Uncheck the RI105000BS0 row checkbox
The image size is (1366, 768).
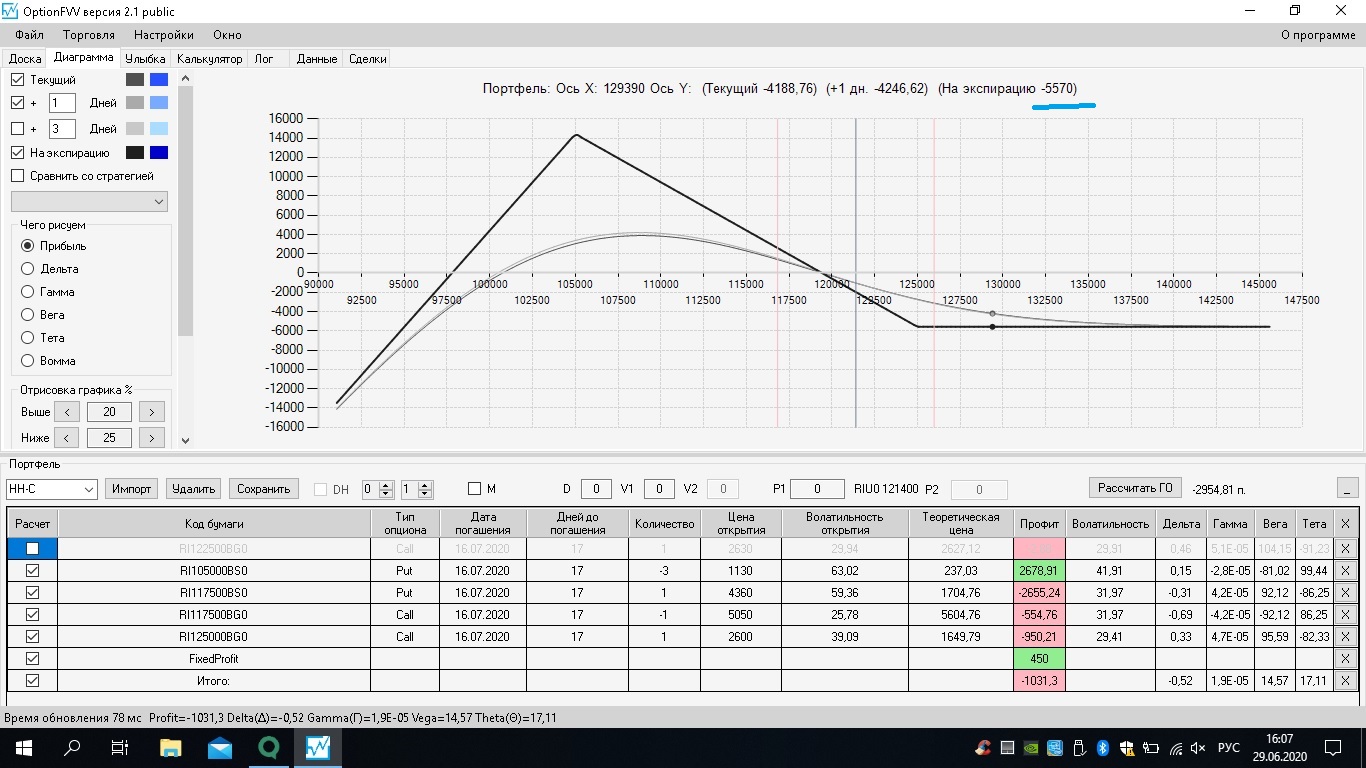tap(33, 571)
